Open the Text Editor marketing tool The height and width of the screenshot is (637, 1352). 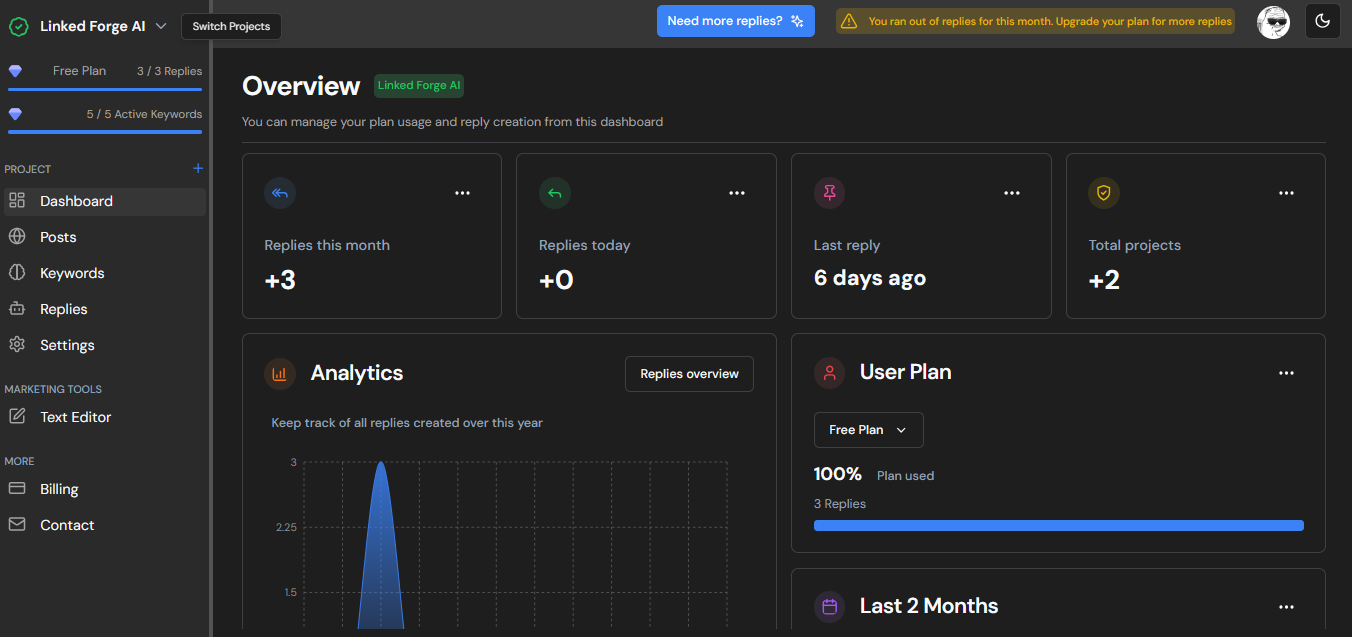[x=105, y=417]
